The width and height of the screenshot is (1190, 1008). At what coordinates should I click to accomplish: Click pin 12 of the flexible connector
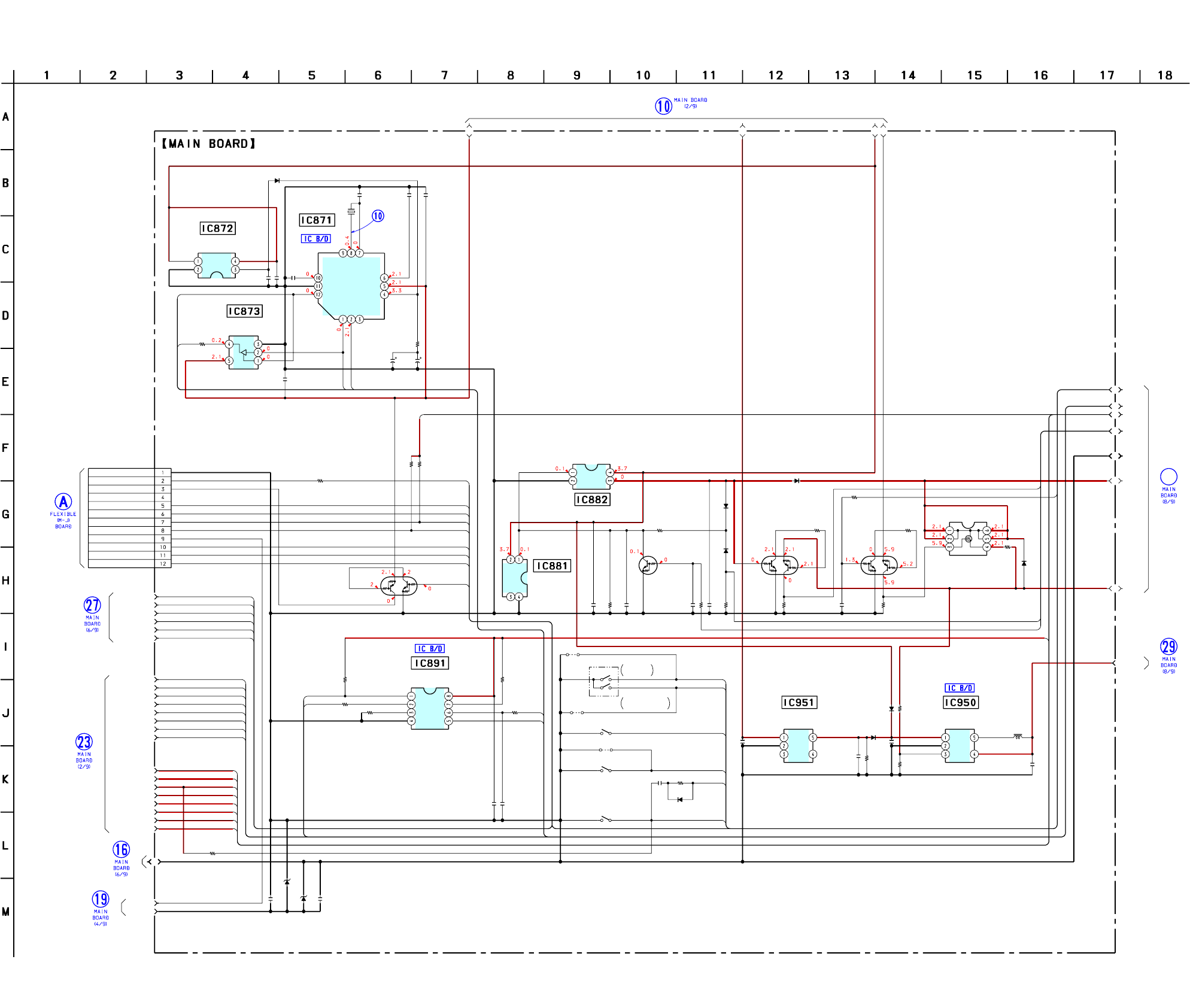163,564
